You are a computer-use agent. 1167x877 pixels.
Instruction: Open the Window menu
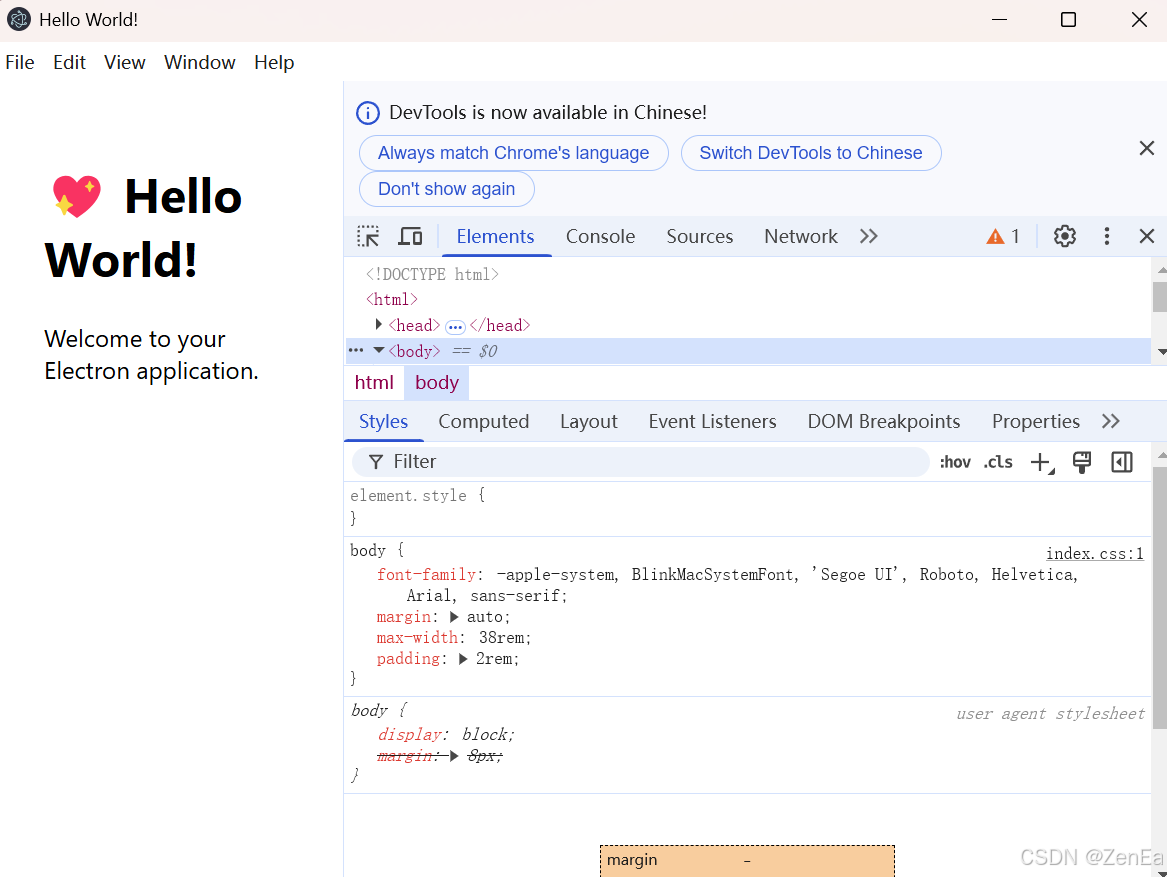pyautogui.click(x=199, y=63)
